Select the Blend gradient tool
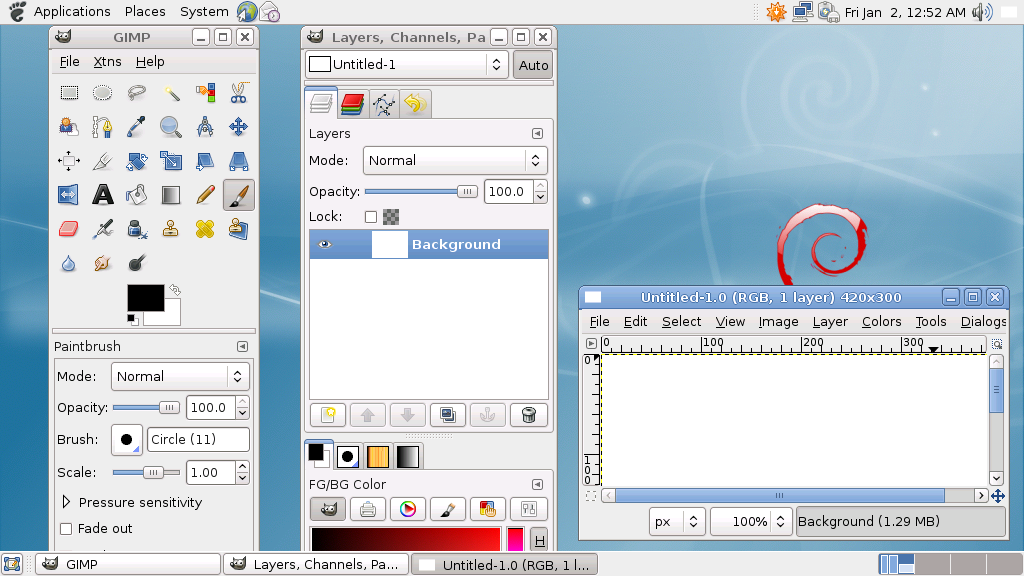This screenshot has width=1024, height=576. pos(170,195)
